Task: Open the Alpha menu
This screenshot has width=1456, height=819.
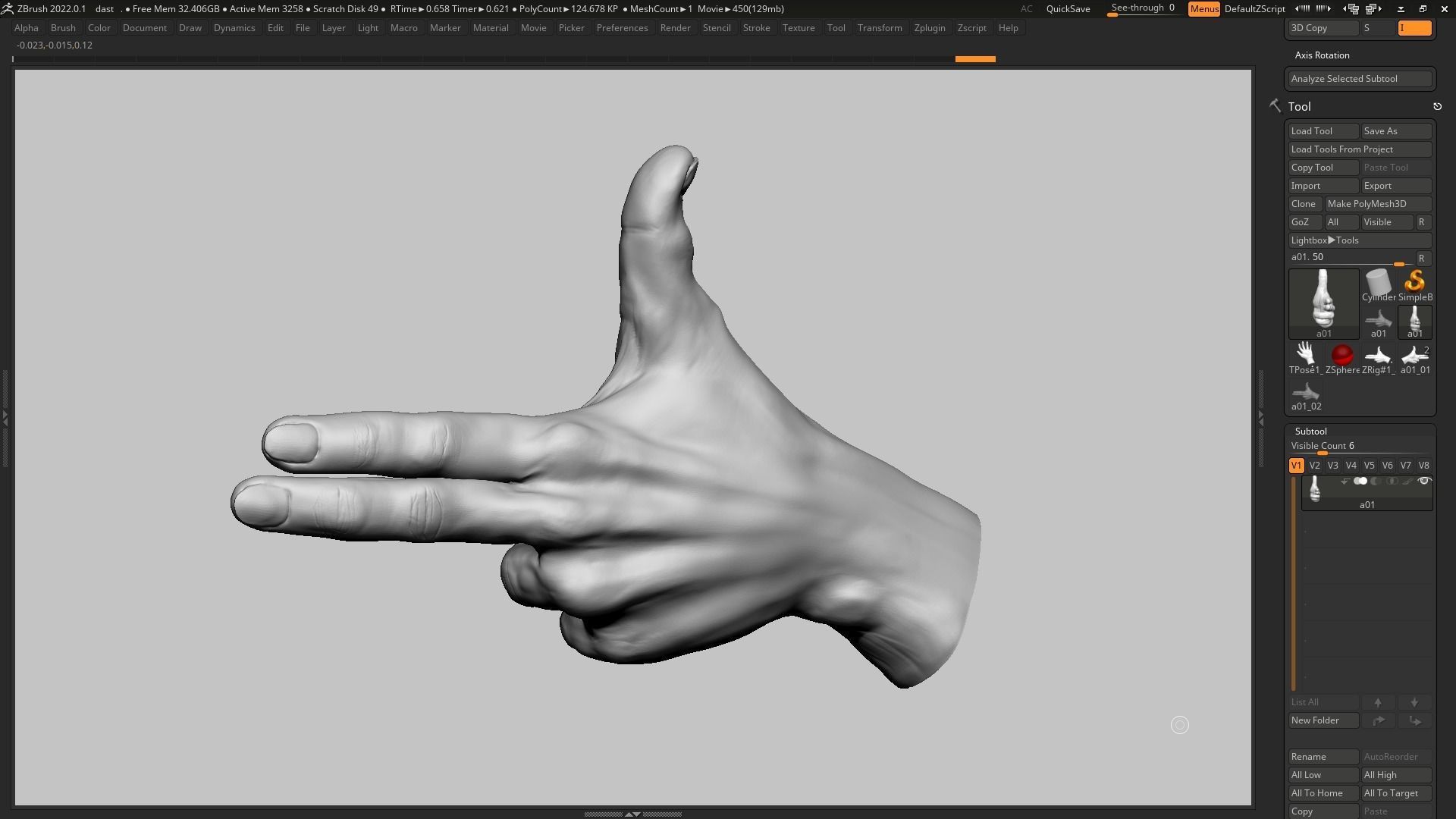Action: 27,28
